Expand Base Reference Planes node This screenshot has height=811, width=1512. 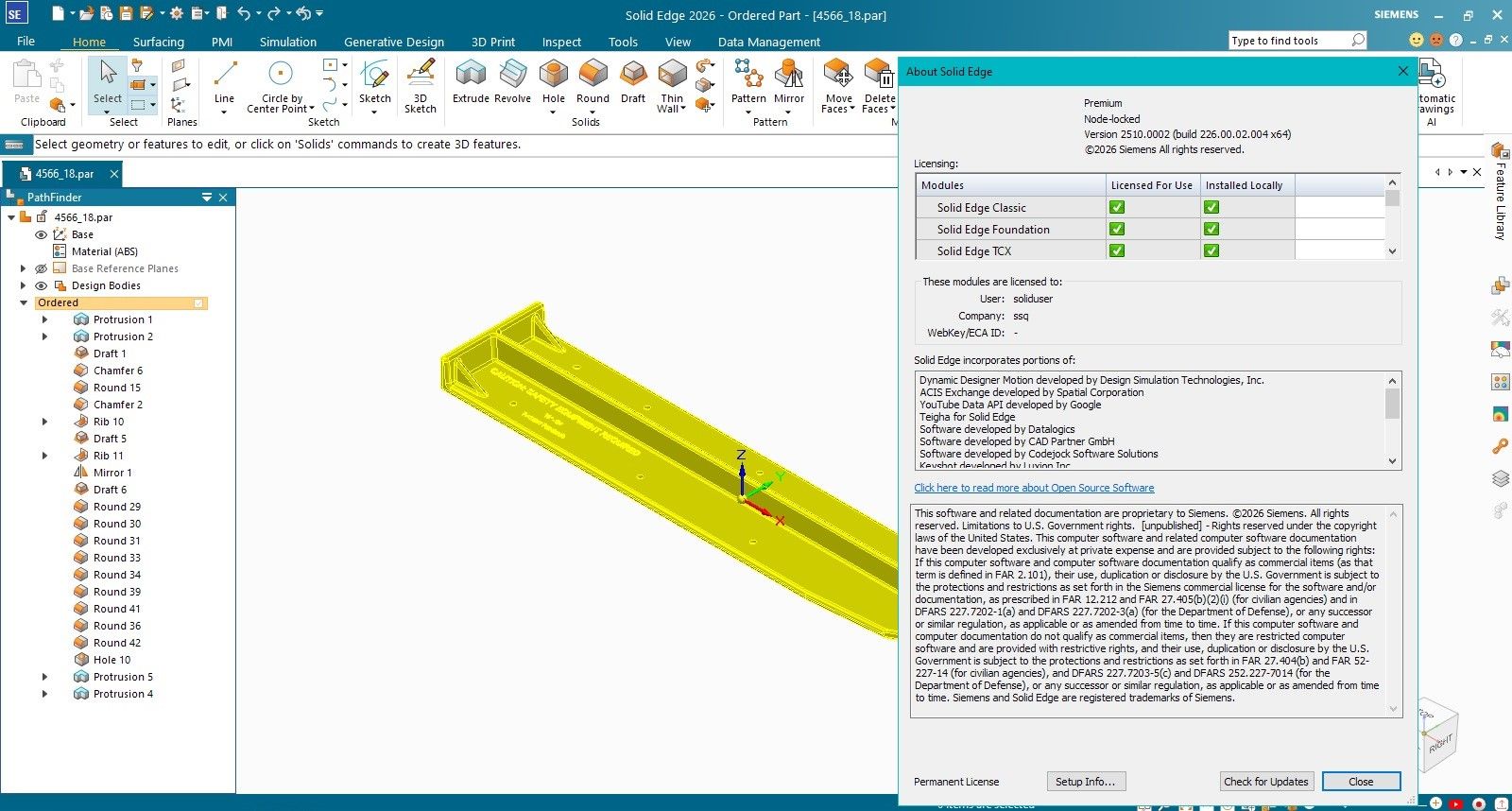pyautogui.click(x=24, y=268)
